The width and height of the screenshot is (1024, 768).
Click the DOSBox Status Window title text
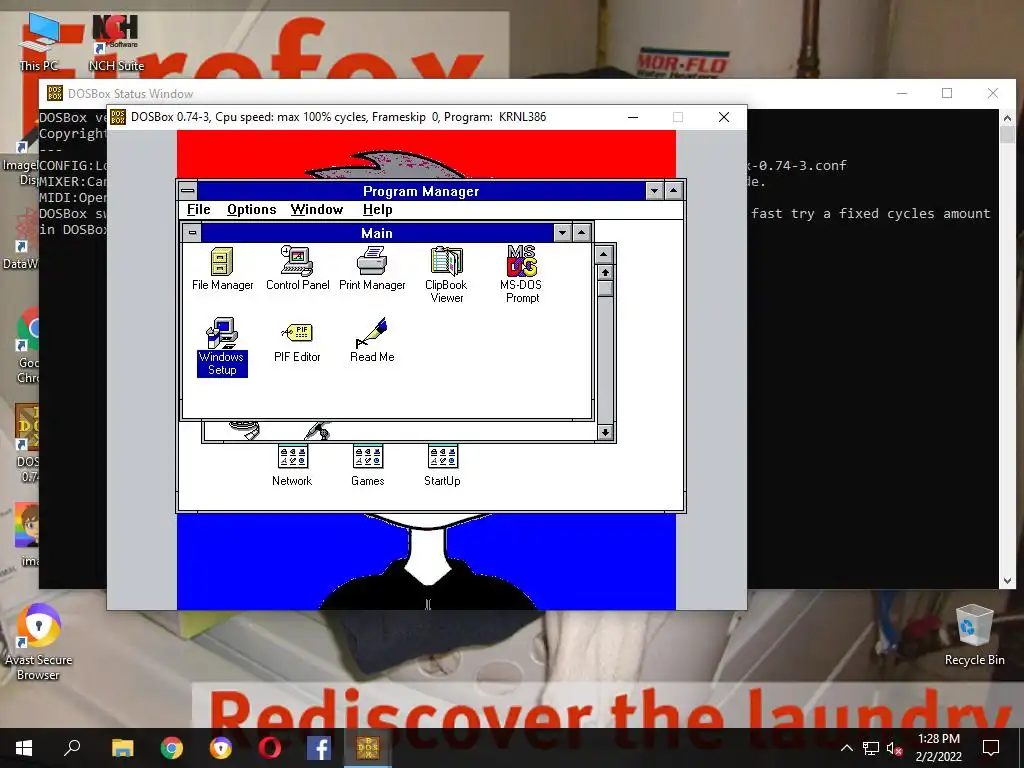[131, 94]
